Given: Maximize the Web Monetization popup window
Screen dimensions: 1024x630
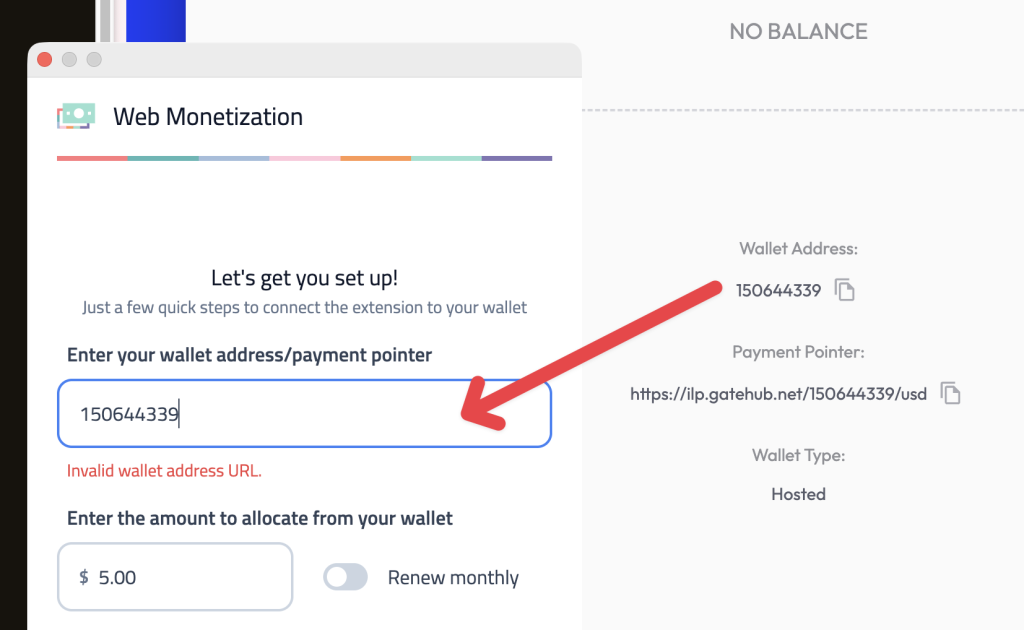Looking at the screenshot, I should [94, 60].
